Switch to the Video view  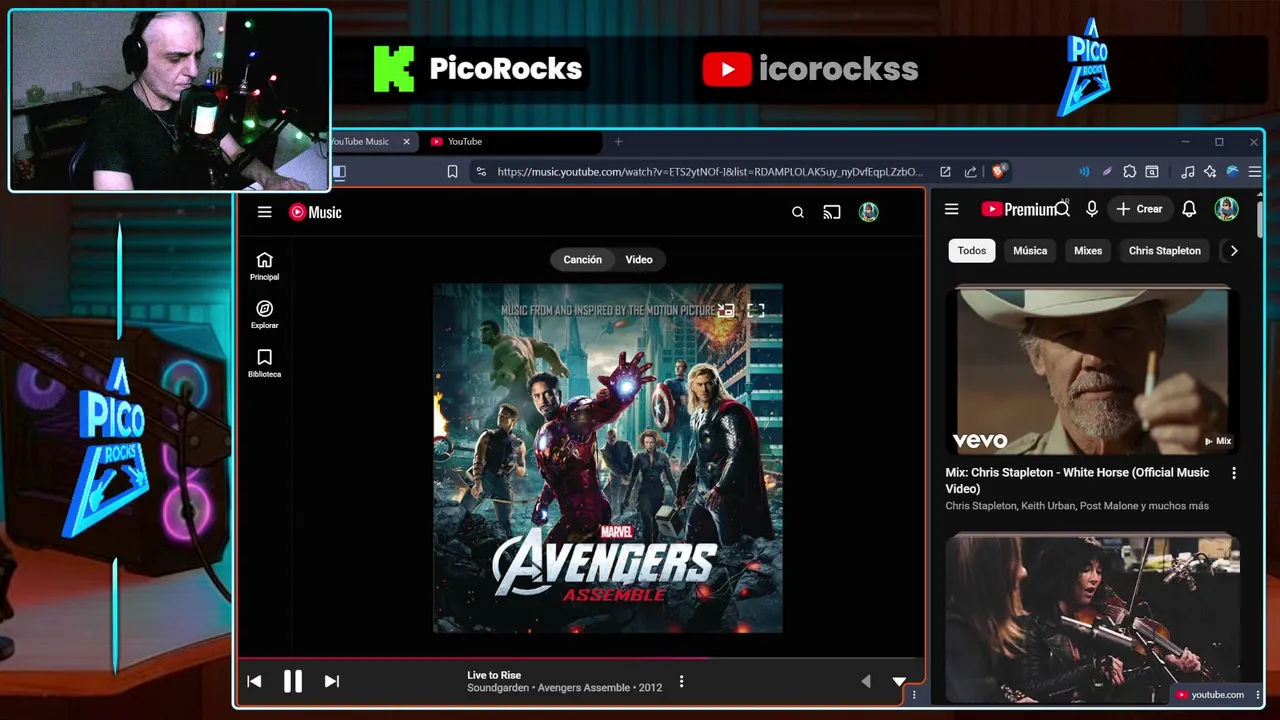pyautogui.click(x=639, y=260)
